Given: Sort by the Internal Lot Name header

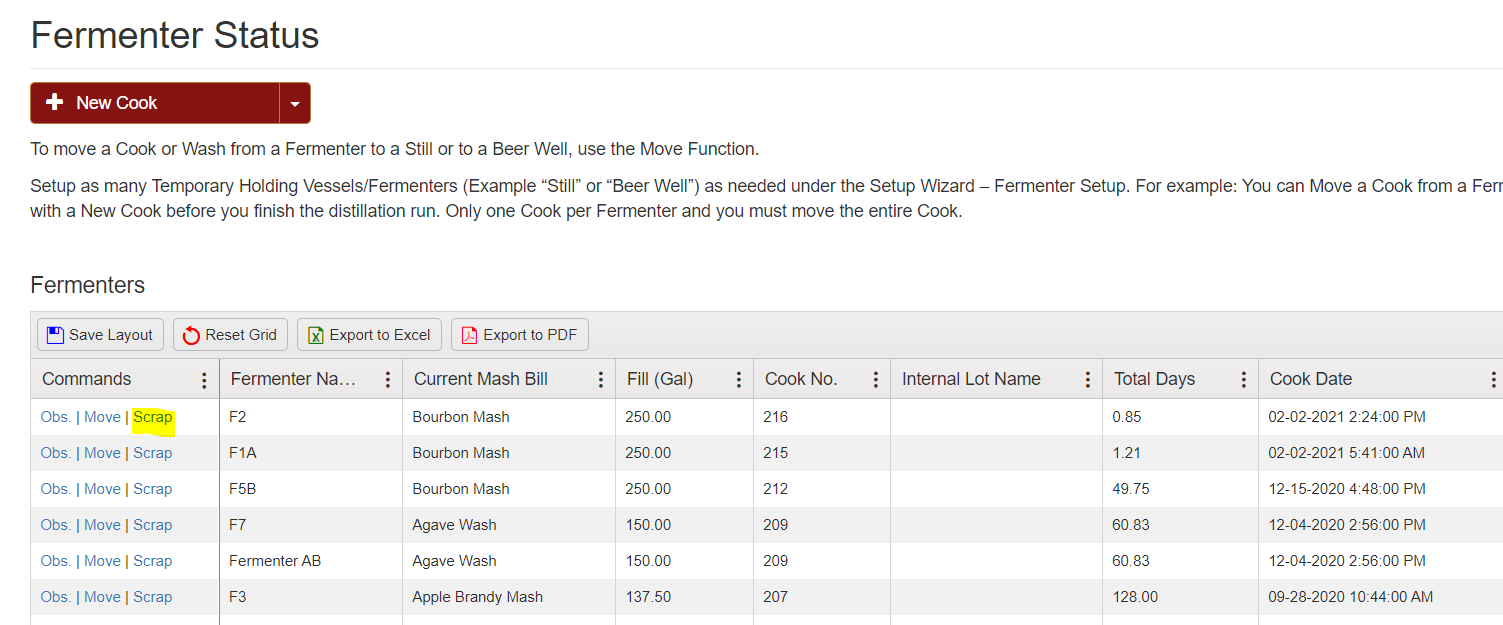Looking at the screenshot, I should [x=971, y=379].
